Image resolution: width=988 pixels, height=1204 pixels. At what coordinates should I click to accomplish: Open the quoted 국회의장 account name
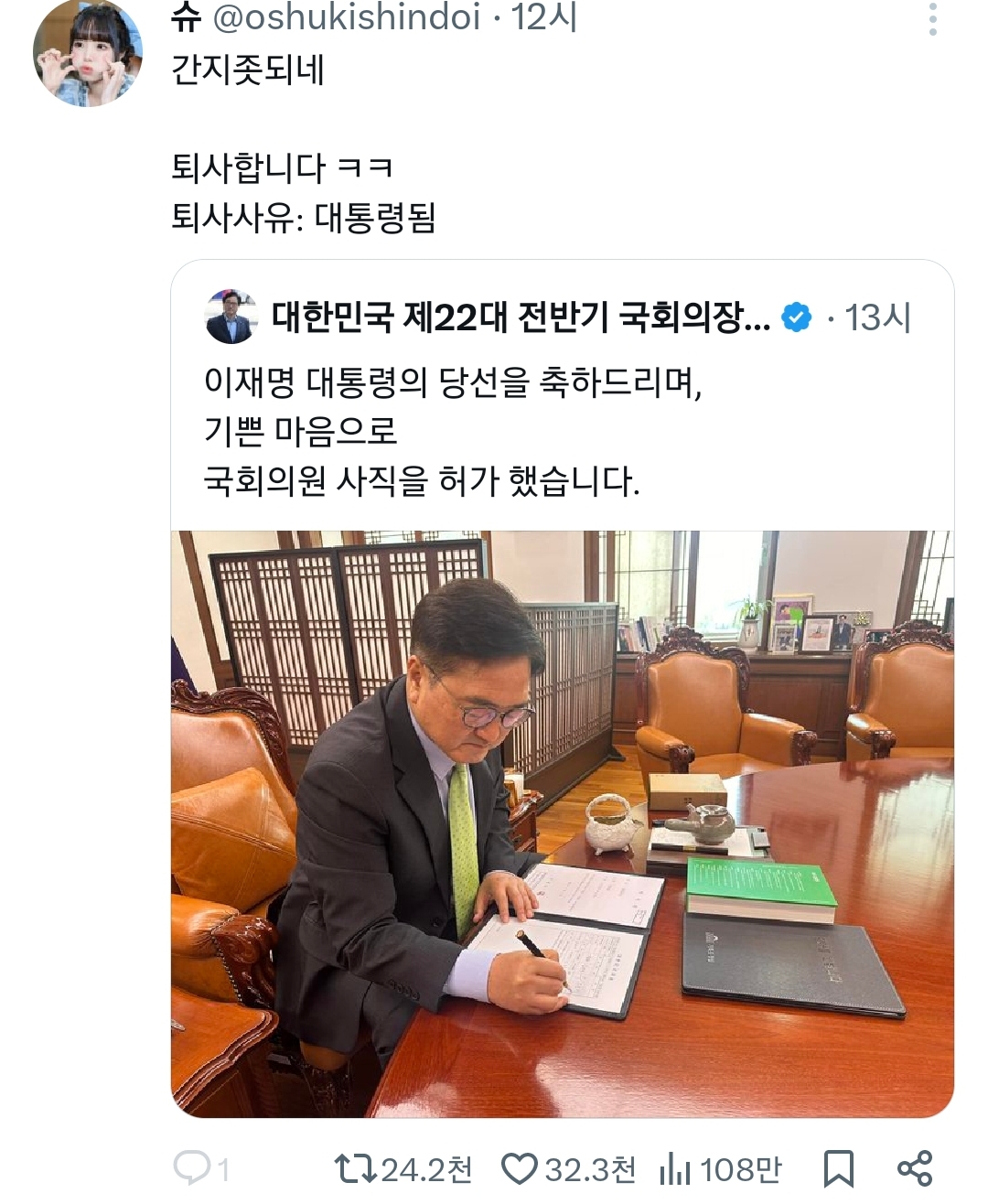tap(521, 317)
